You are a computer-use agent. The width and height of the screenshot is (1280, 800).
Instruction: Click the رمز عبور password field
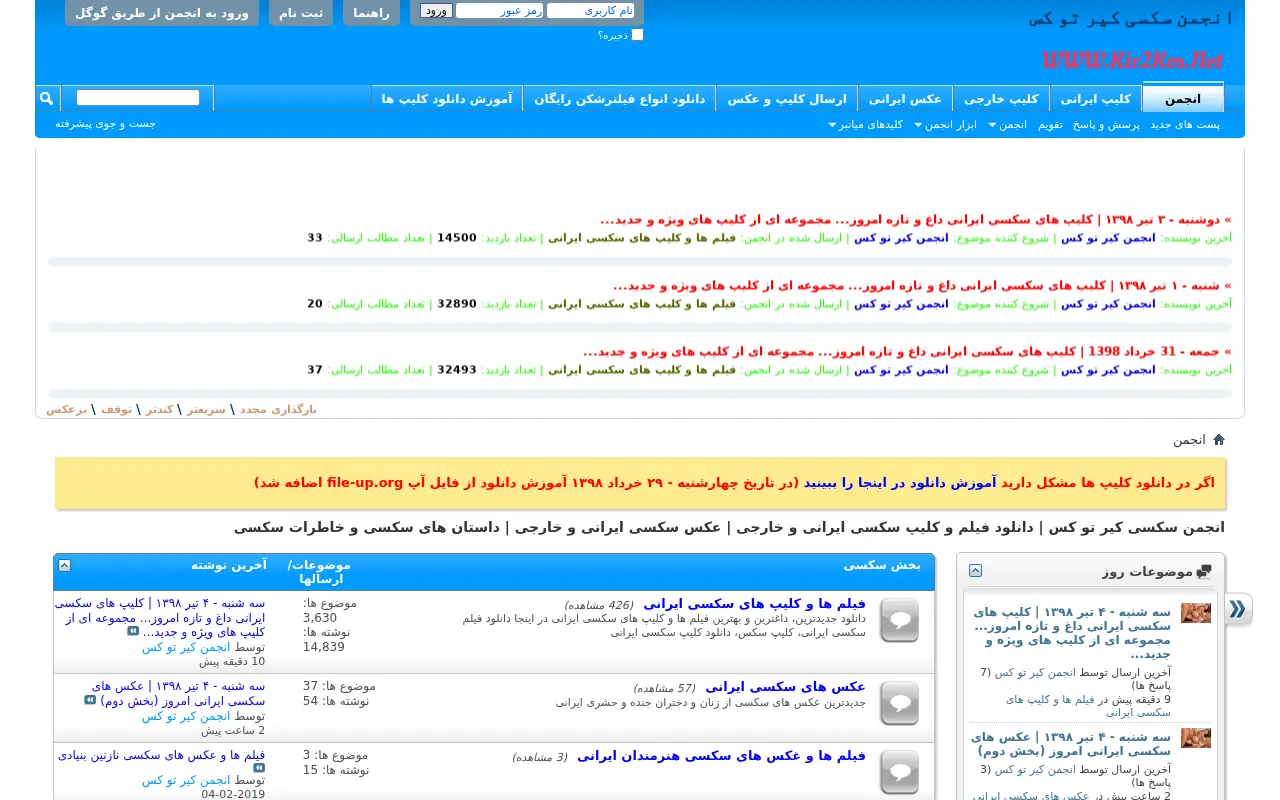click(499, 10)
